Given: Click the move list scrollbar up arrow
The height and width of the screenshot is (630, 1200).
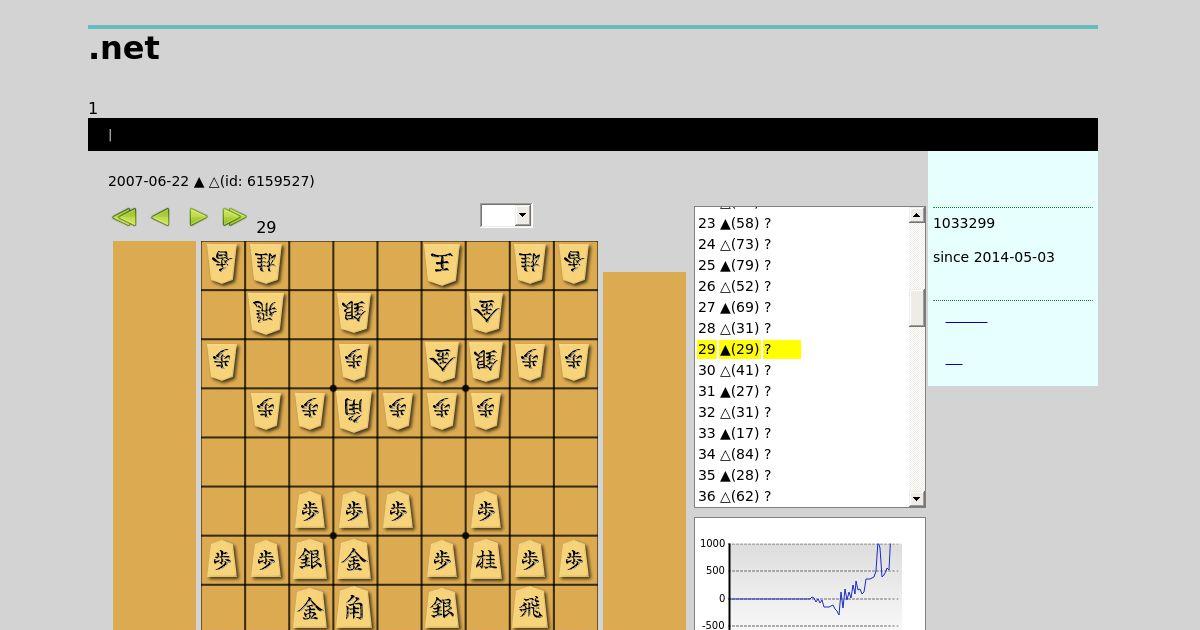Looking at the screenshot, I should coord(916,215).
